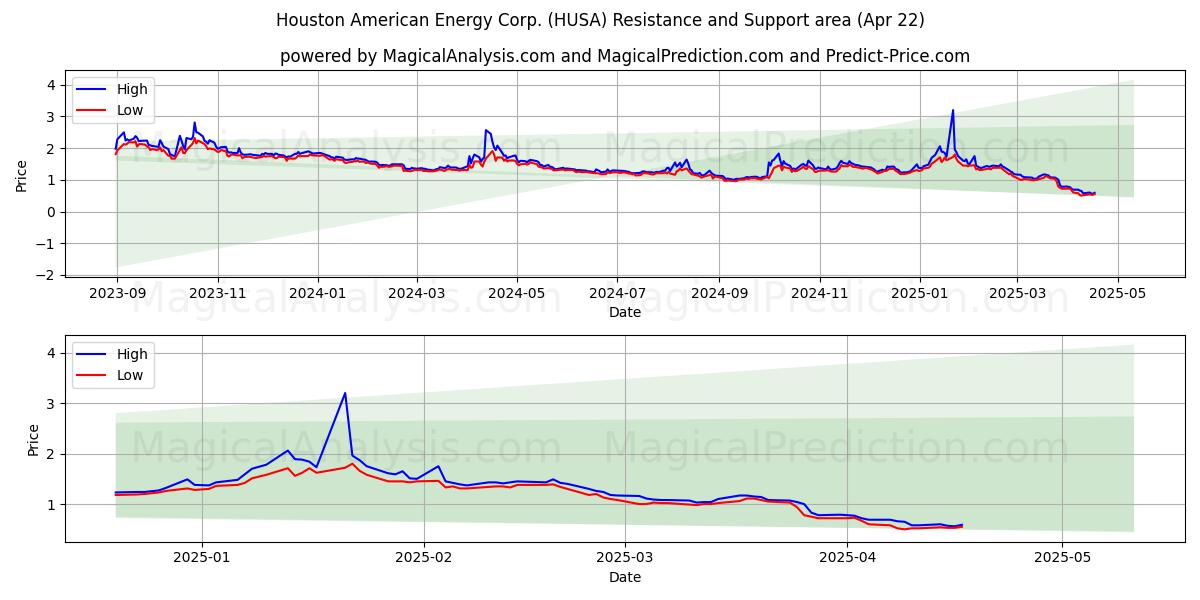Click the end point of the High line in the bottom chart
This screenshot has width=1200, height=600.
962,525
